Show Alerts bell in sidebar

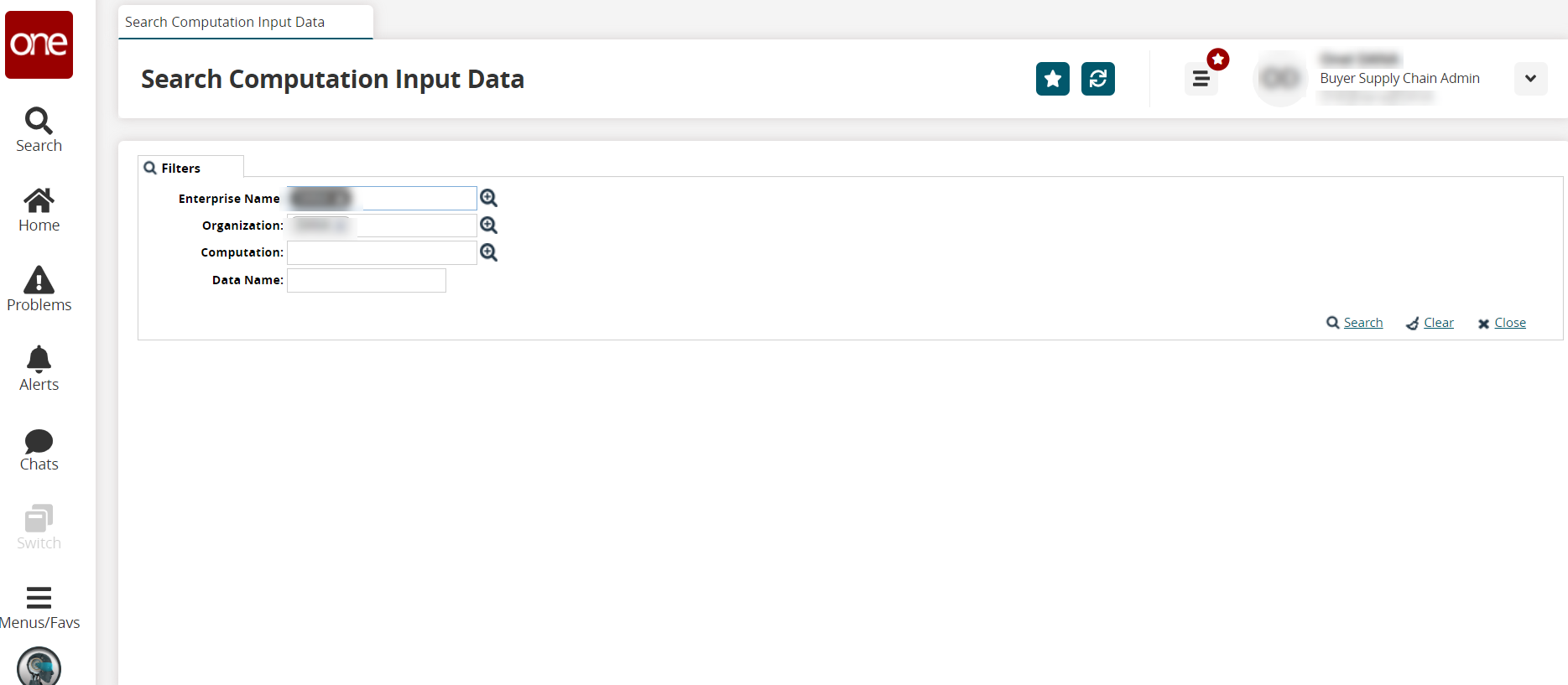(39, 369)
